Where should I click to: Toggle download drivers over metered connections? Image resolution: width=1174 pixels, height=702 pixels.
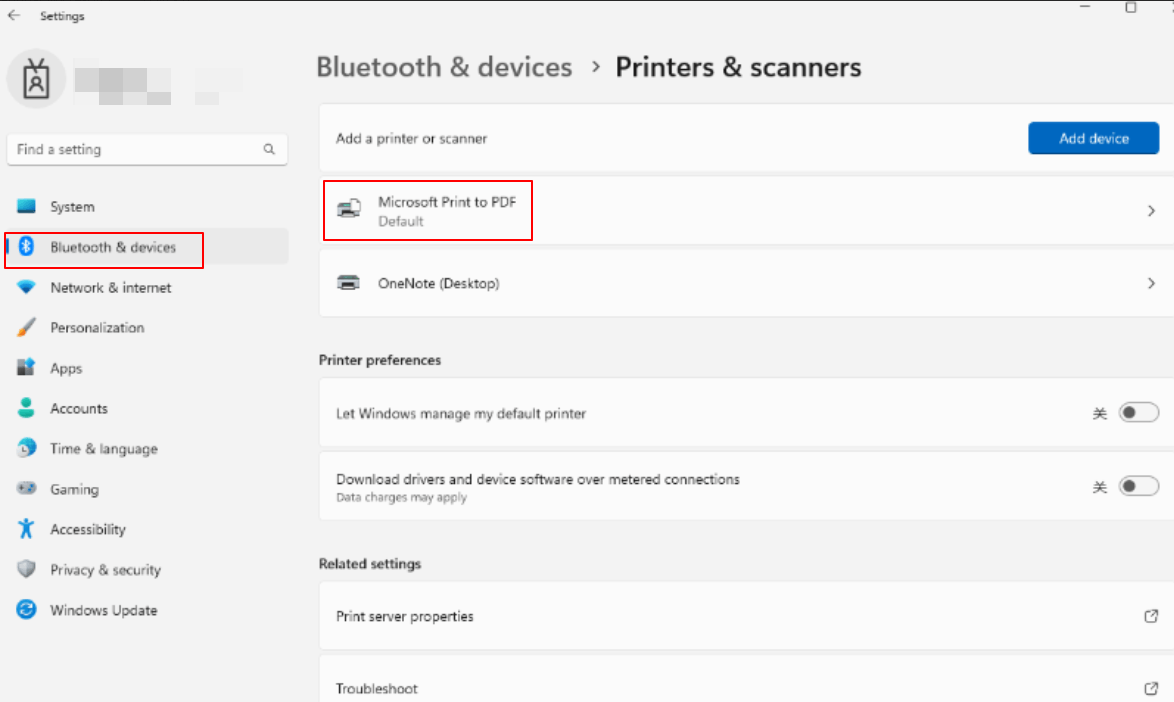click(1138, 486)
